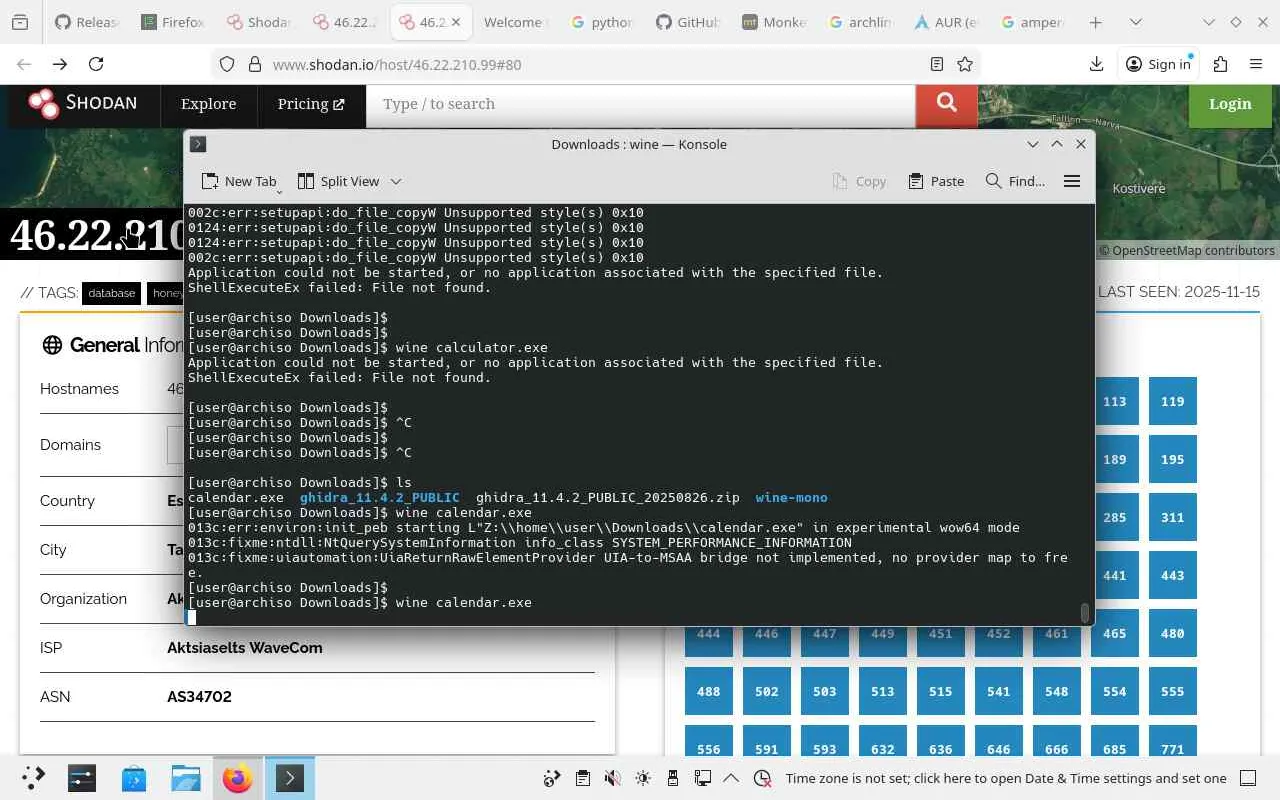Open Firefox tracking protection shield
Image resolution: width=1280 pixels, height=800 pixels.
click(227, 64)
